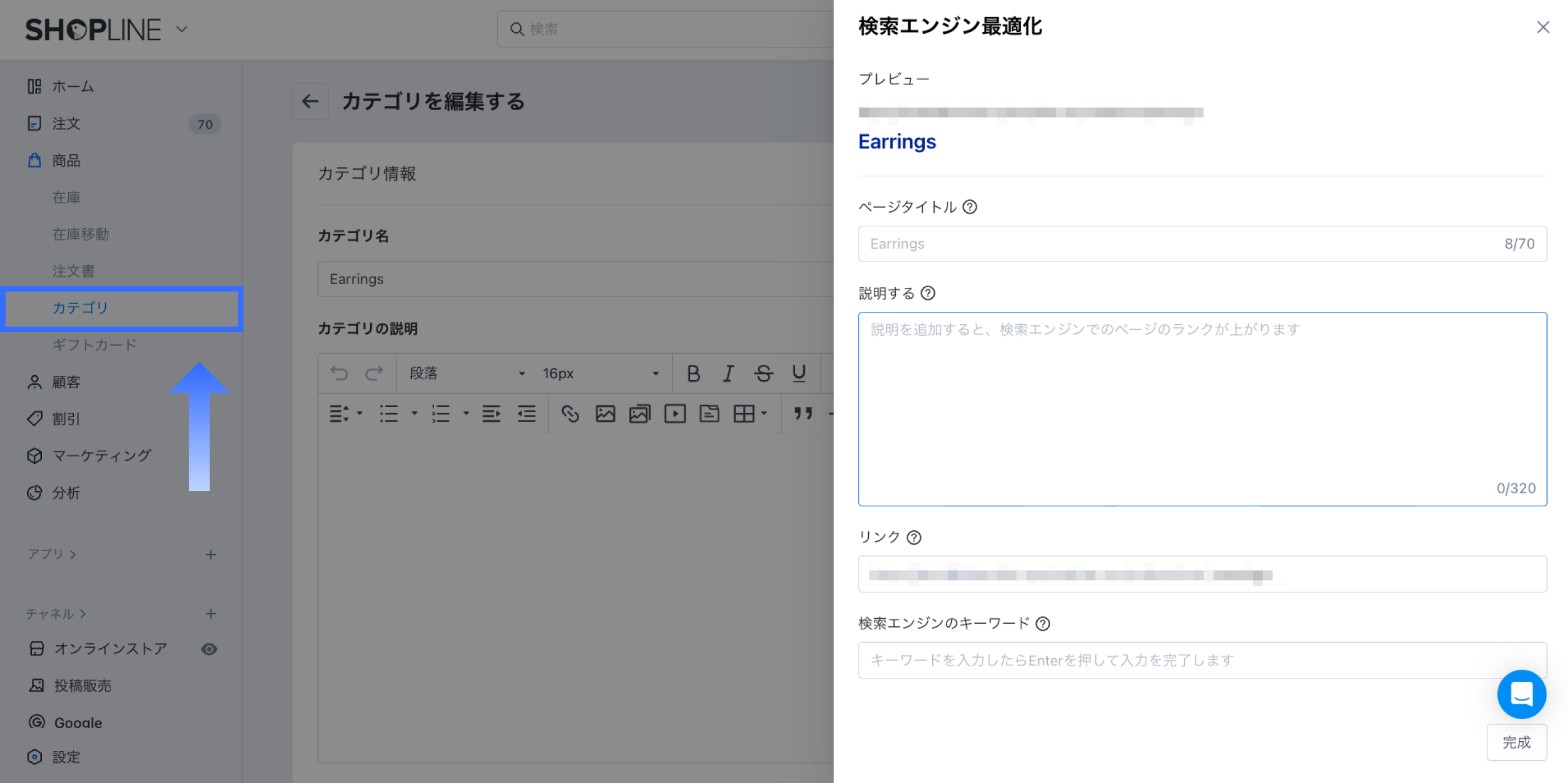Image resolution: width=1568 pixels, height=783 pixels.
Task: Toggle underline formatting
Action: point(799,373)
